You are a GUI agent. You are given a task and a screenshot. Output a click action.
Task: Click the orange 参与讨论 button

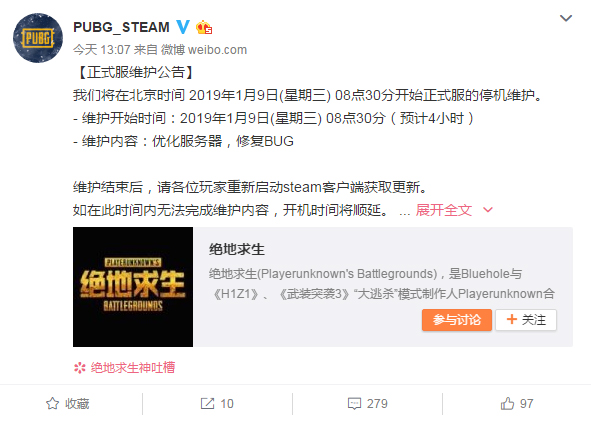point(457,320)
